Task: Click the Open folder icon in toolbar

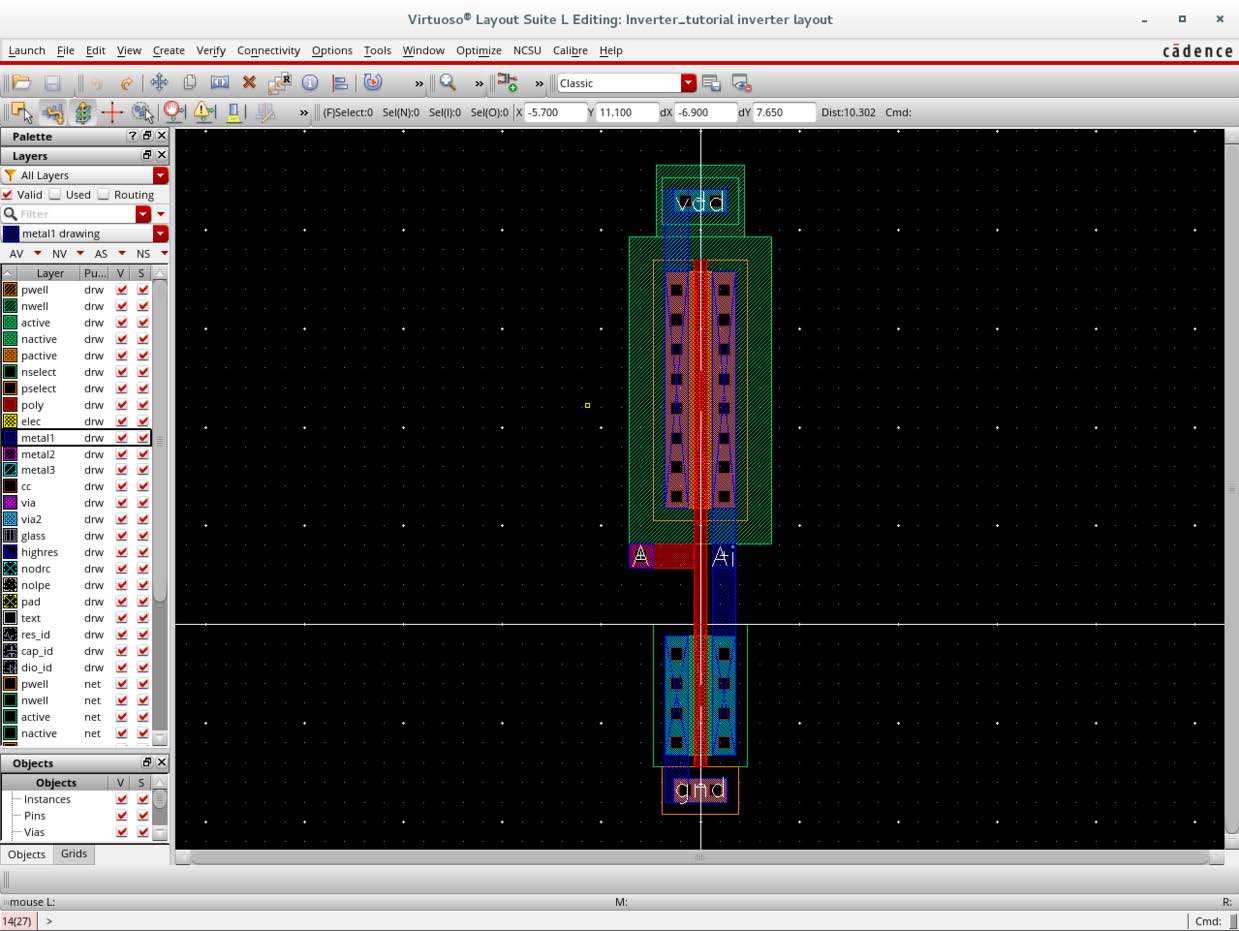Action: tap(20, 83)
